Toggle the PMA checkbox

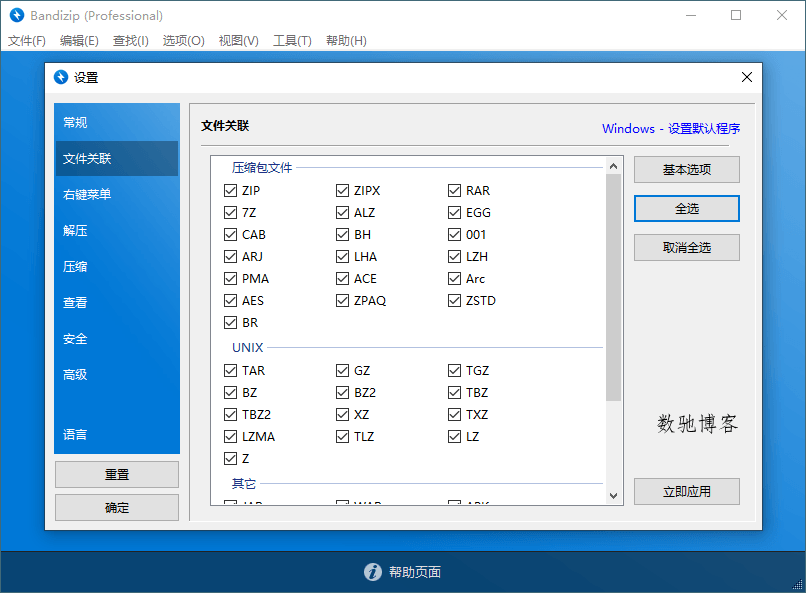(x=230, y=279)
